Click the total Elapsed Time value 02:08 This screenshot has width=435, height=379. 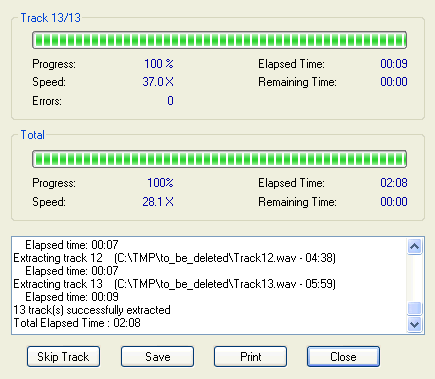point(394,183)
